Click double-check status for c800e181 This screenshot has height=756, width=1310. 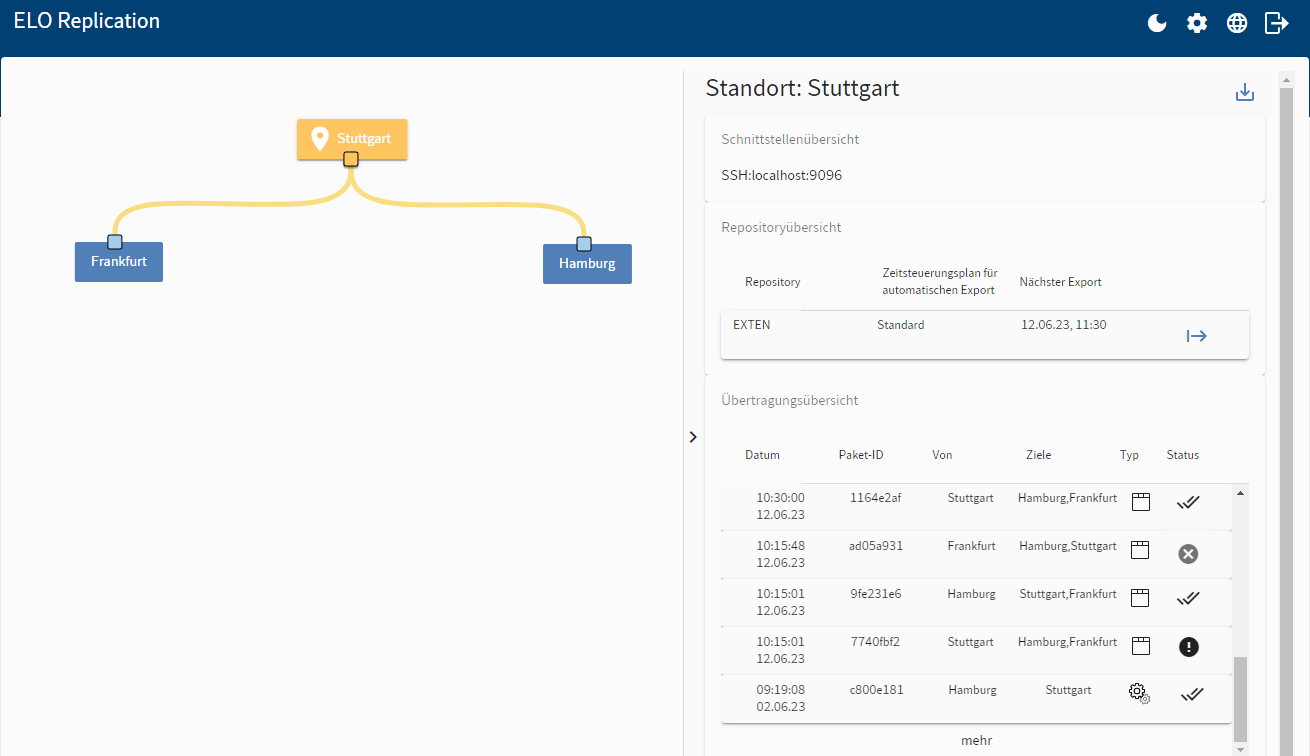point(1191,694)
